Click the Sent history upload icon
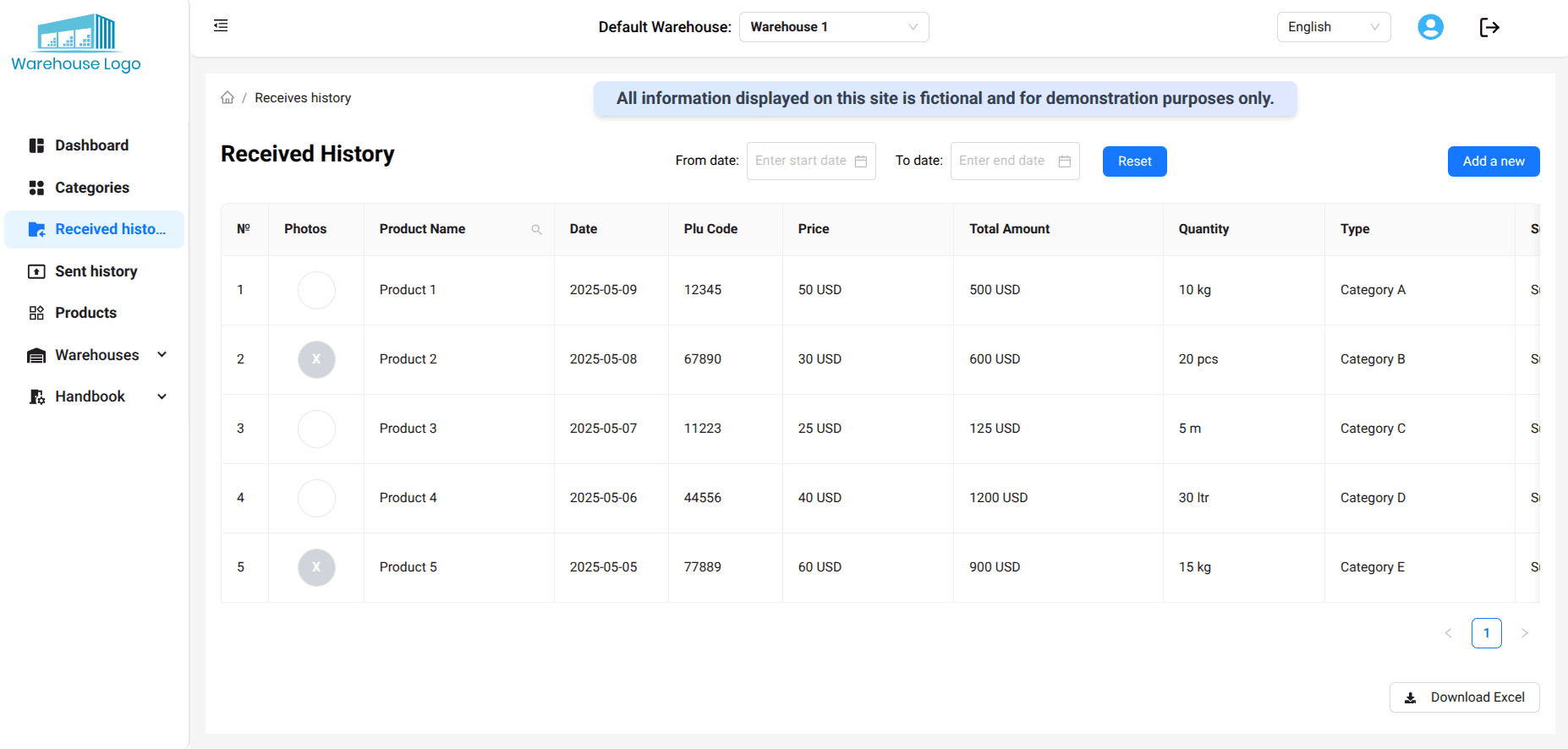Screen dimensions: 1568x749 coord(36,271)
